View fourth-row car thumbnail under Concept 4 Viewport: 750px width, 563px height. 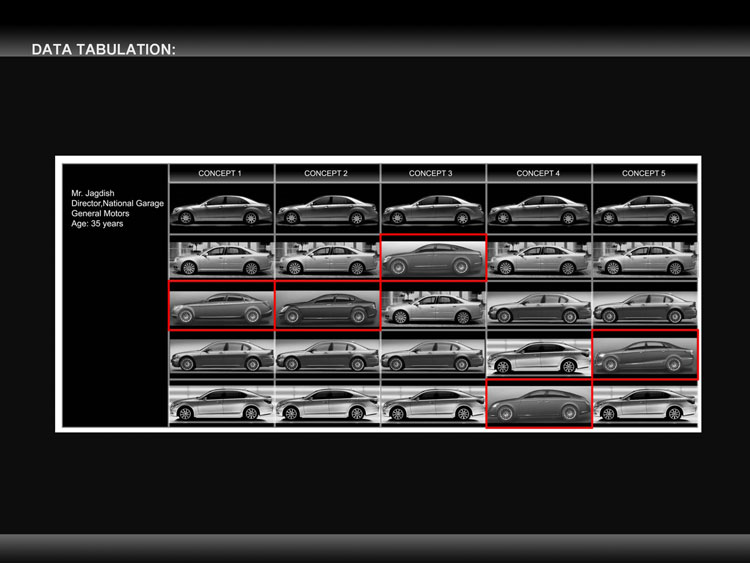coord(539,356)
